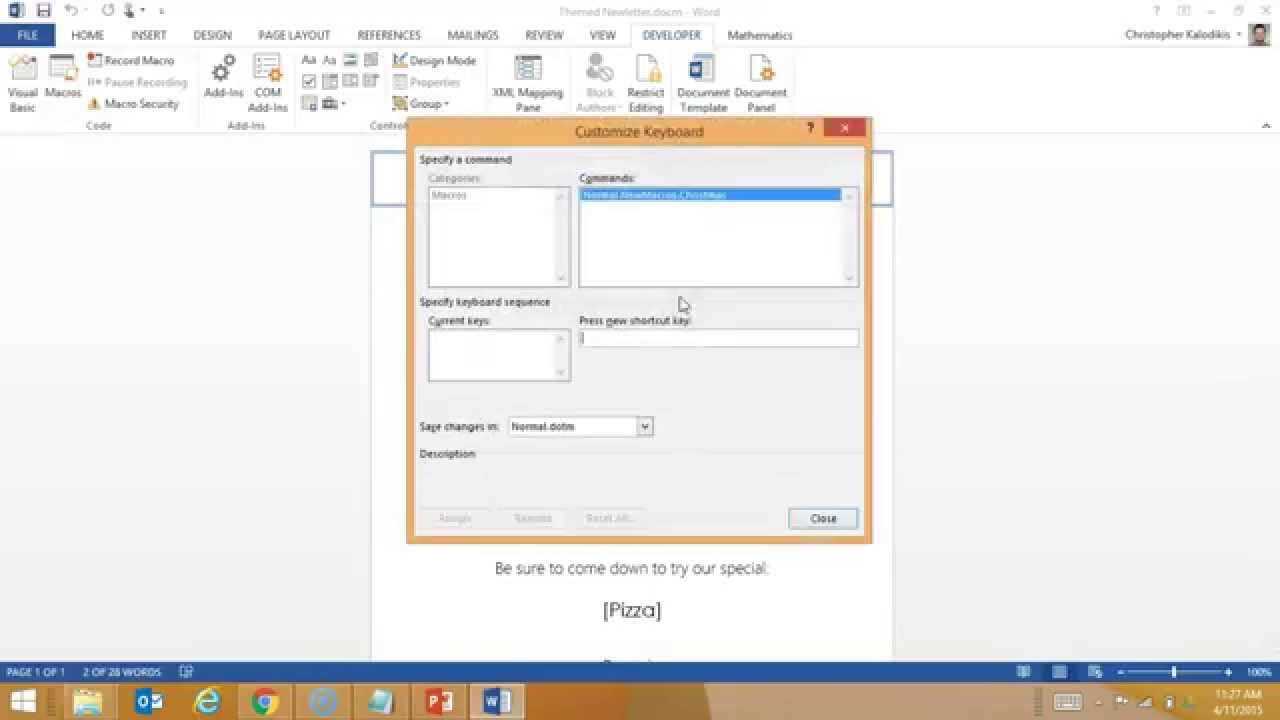
Task: Click Properties in Controls group
Action: [x=426, y=82]
